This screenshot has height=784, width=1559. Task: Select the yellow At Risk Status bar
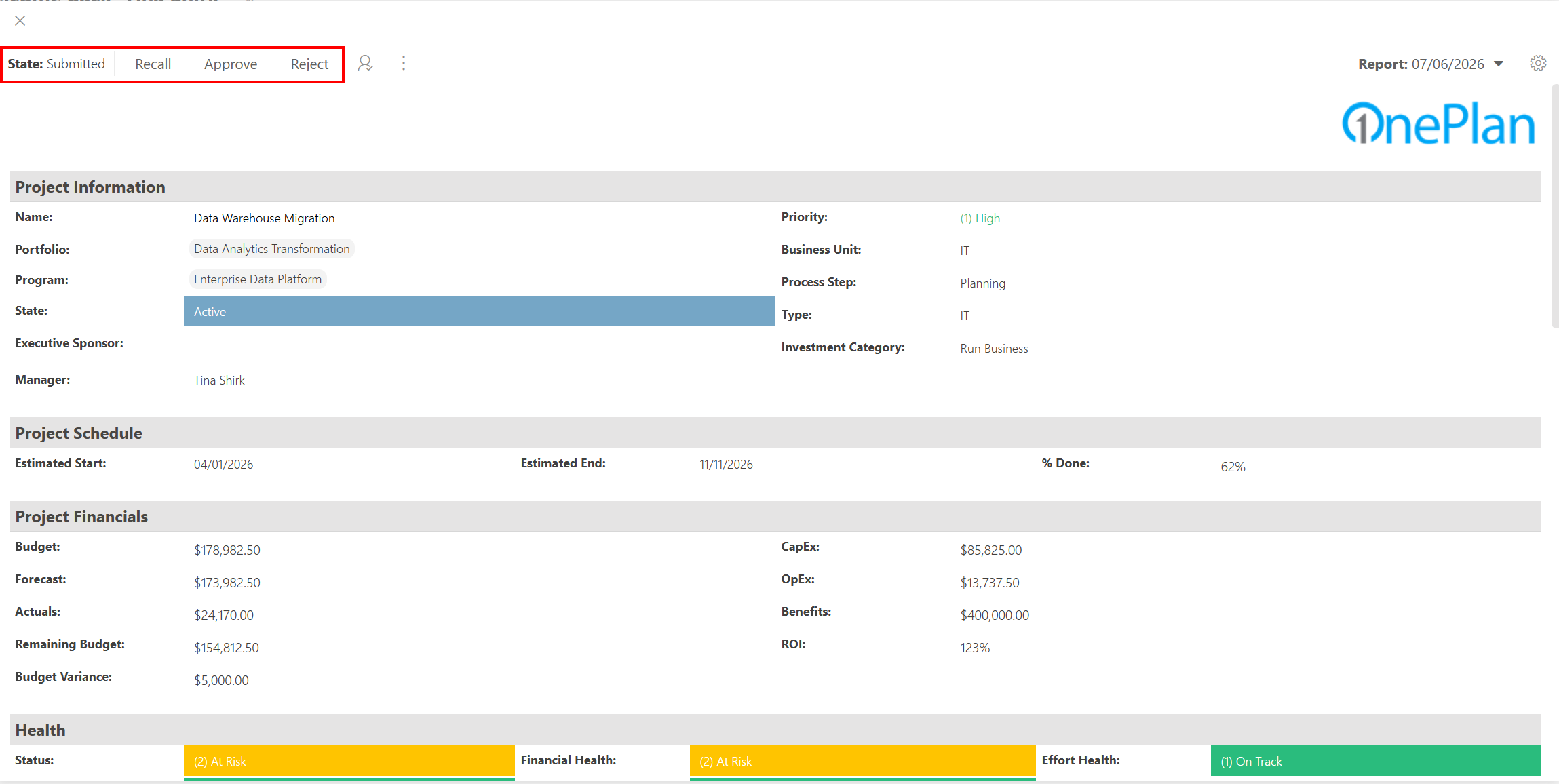(x=349, y=761)
